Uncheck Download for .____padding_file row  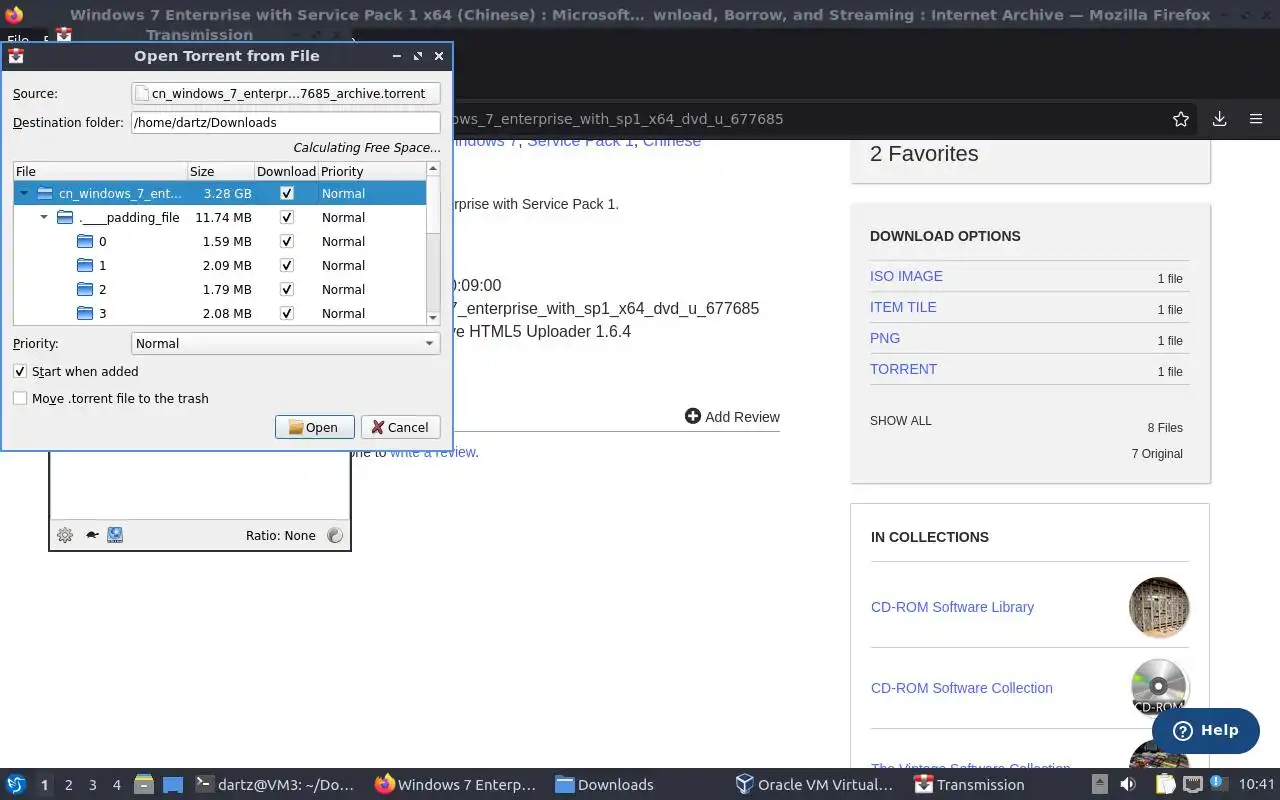pos(287,217)
